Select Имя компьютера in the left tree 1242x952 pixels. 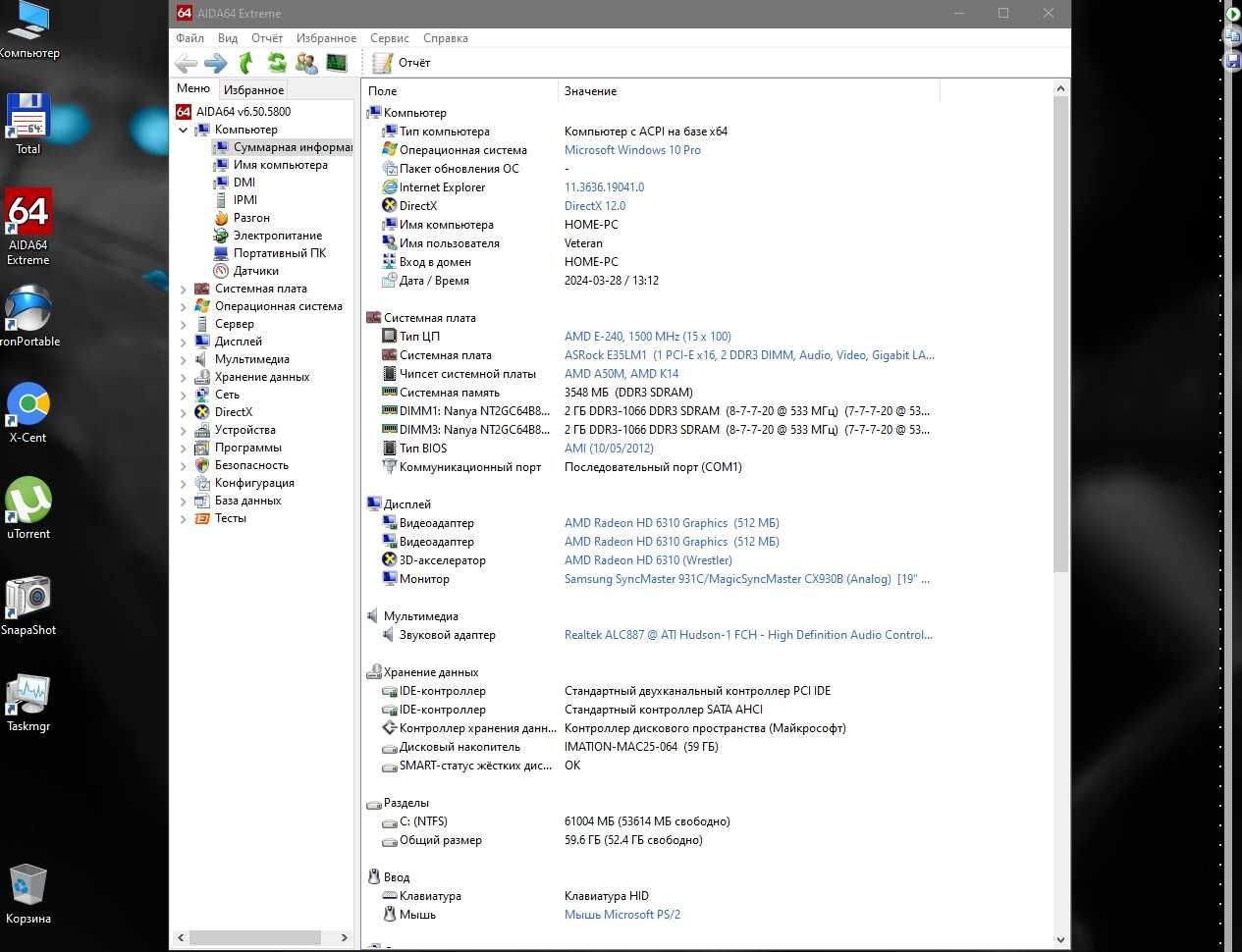pyautogui.click(x=280, y=165)
